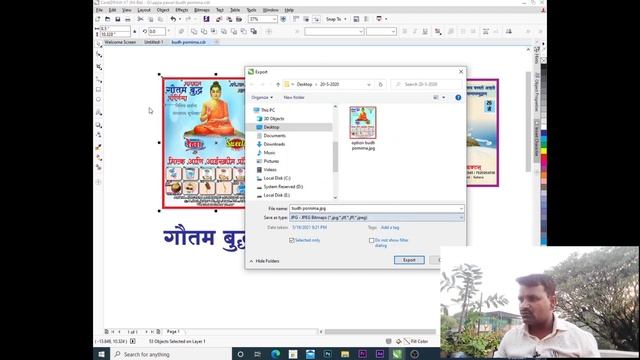Image resolution: width=640 pixels, height=360 pixels.
Task: Click Hide Folders in Export dialog
Action: (x=264, y=261)
